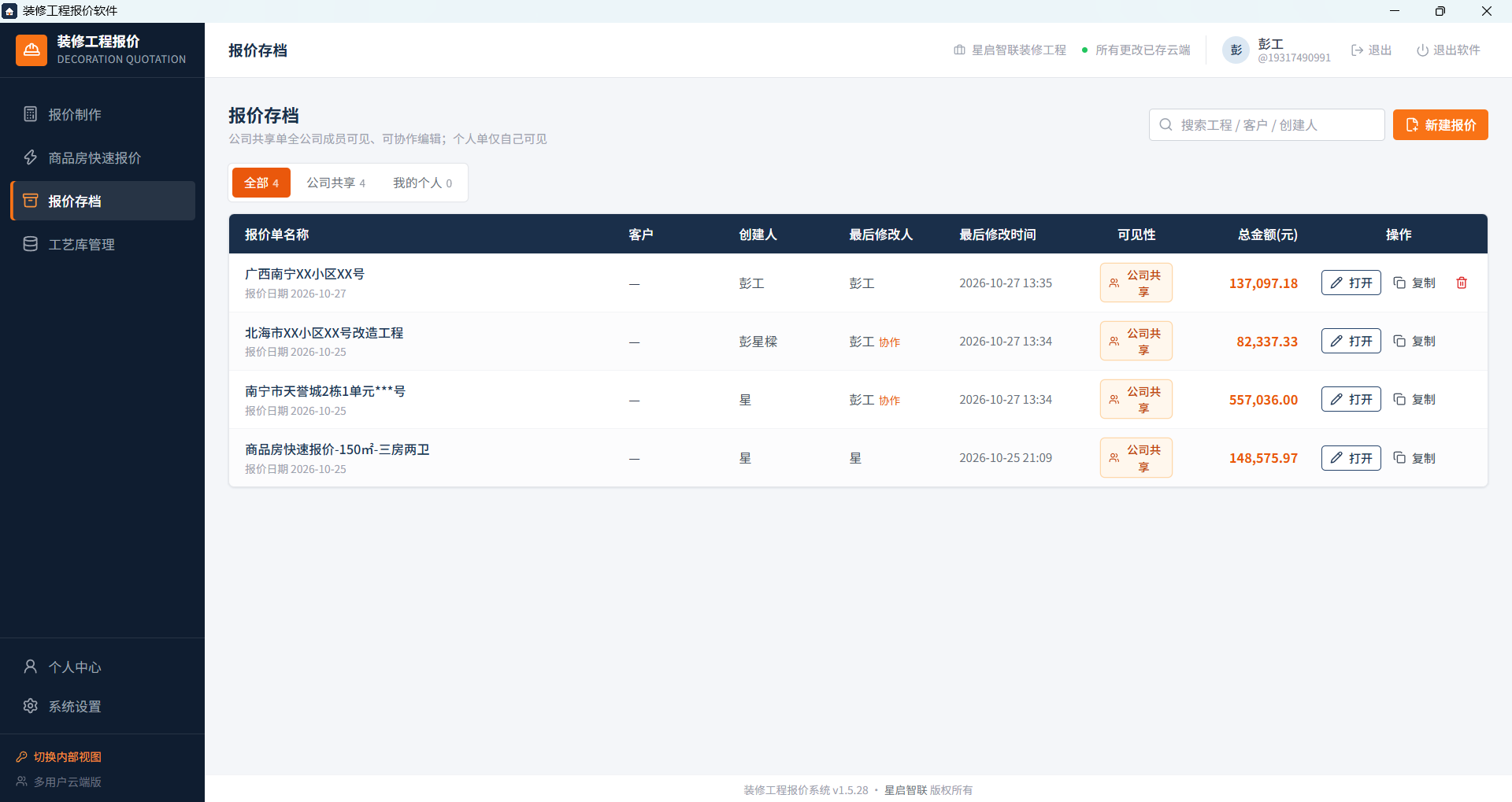The height and width of the screenshot is (802, 1512).
Task: Open 系统设置 in the sidebar
Action: click(x=102, y=706)
